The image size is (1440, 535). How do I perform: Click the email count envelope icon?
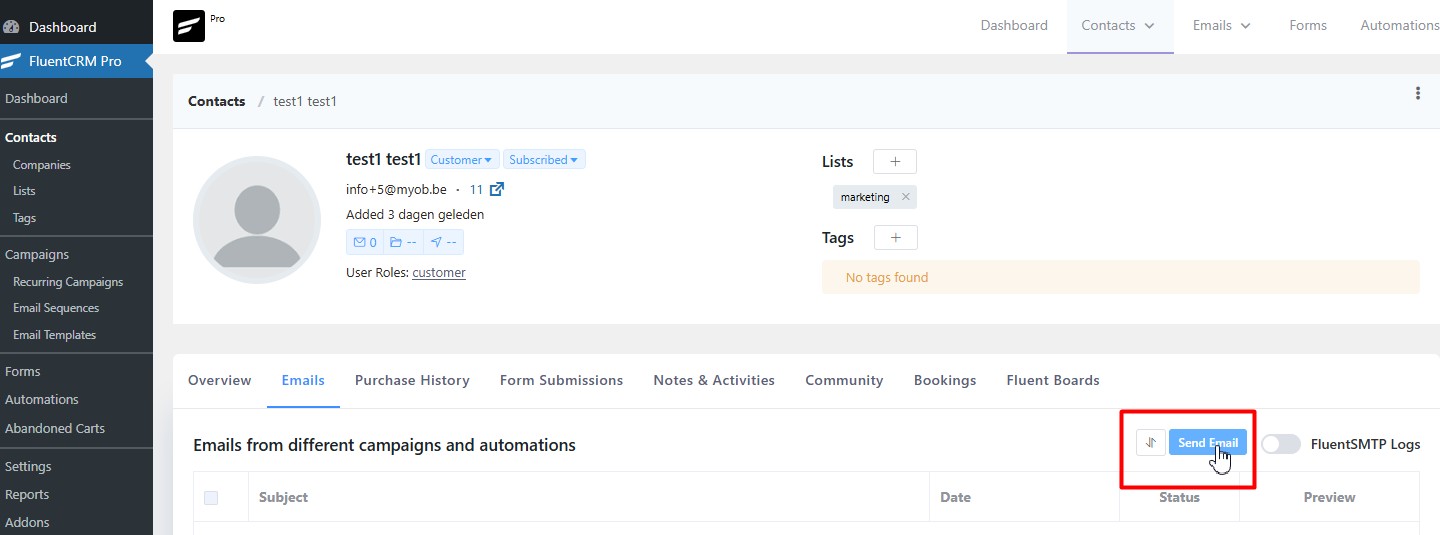pos(363,242)
